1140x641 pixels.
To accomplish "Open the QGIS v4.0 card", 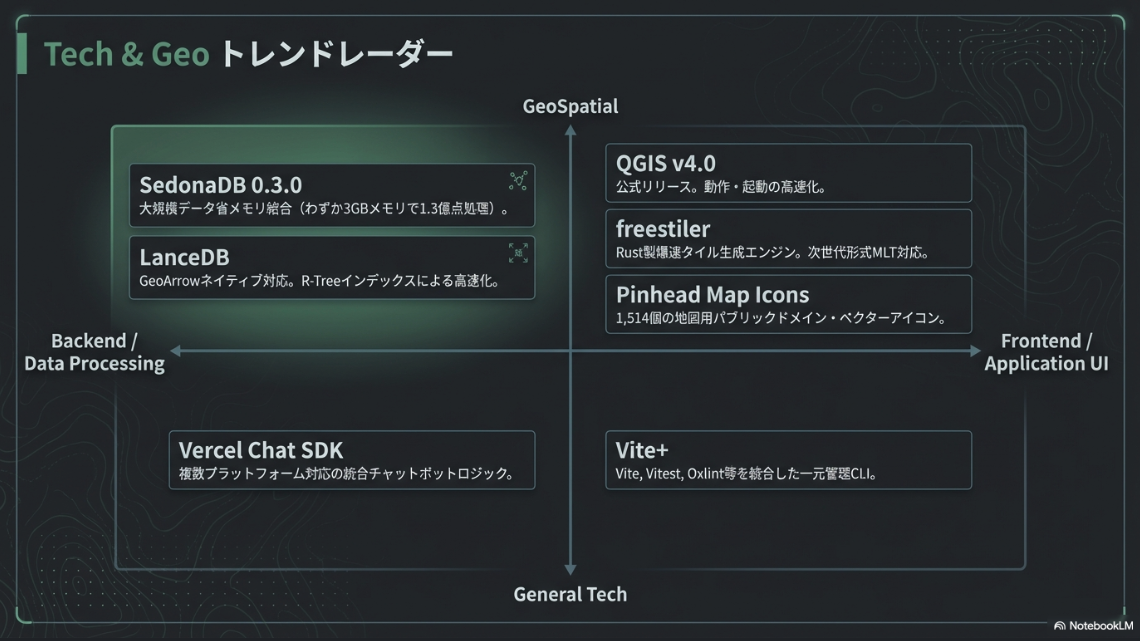I will click(x=788, y=173).
